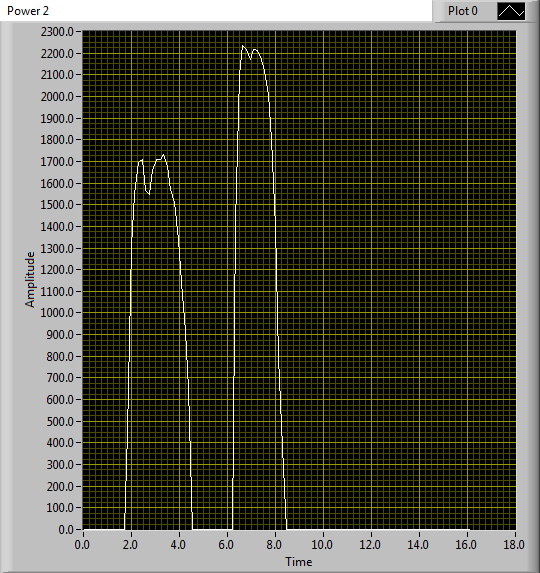Click the 4.0 time scale marker
The image size is (540, 573).
click(x=178, y=545)
